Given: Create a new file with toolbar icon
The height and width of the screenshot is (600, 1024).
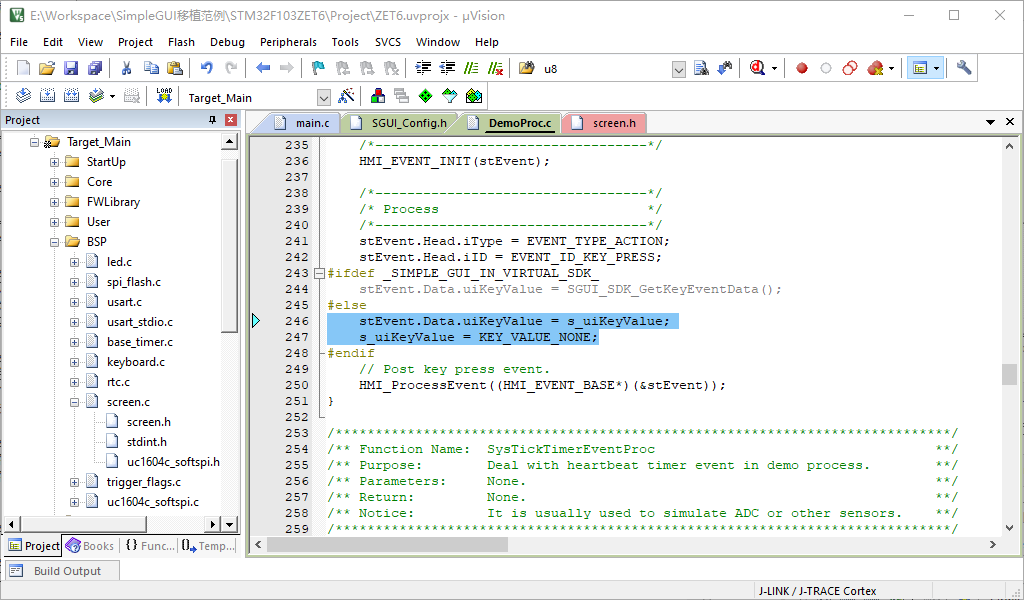Looking at the screenshot, I should coord(24,68).
